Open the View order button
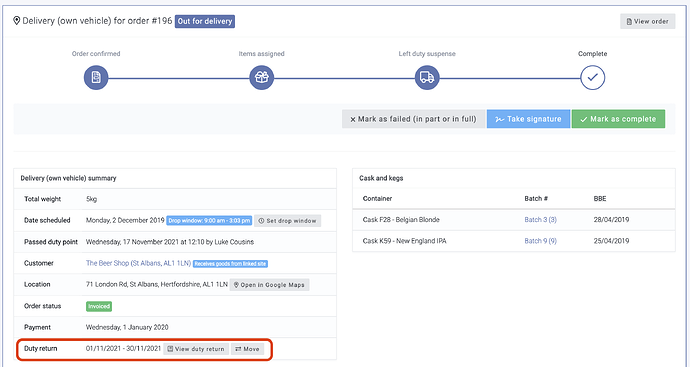 pos(647,21)
